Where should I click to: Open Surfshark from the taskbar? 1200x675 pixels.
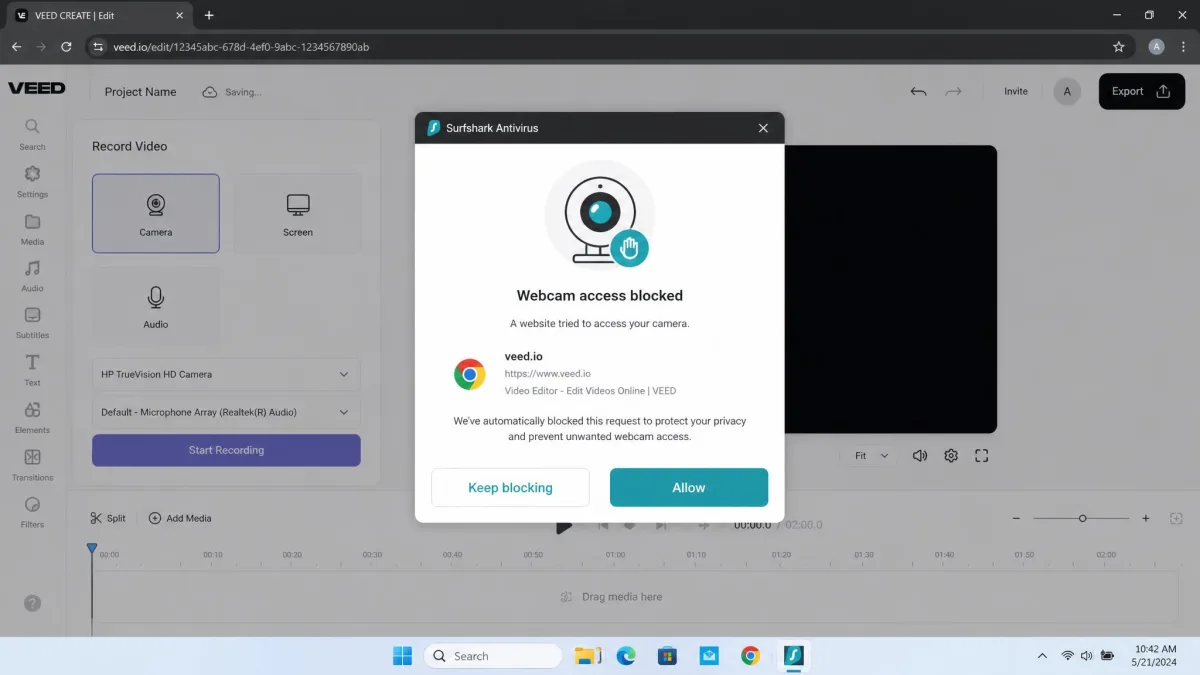click(792, 656)
